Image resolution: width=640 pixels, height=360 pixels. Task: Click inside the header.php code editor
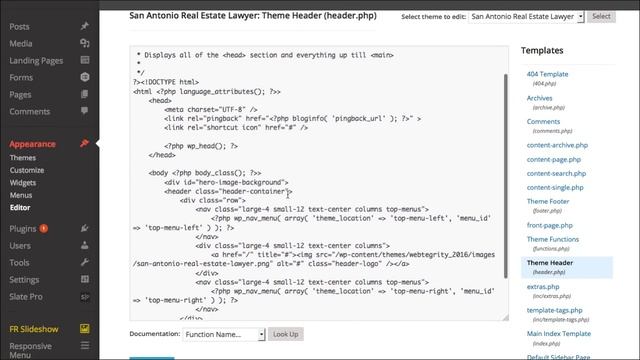[x=319, y=183]
